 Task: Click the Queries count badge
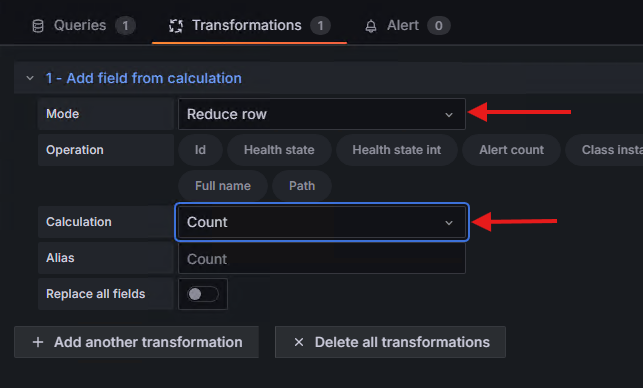125,26
